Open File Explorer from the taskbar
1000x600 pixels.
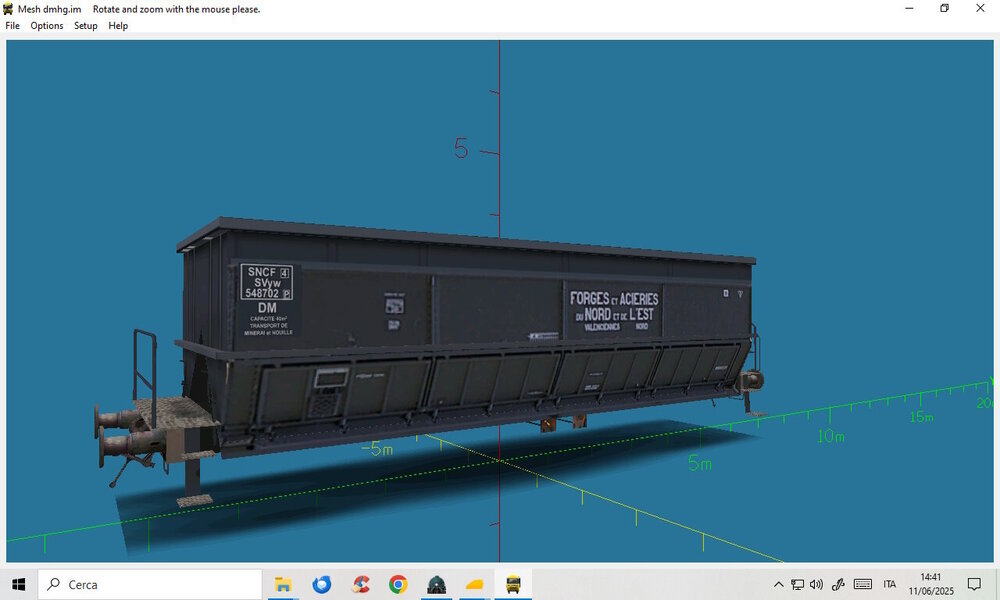click(283, 584)
